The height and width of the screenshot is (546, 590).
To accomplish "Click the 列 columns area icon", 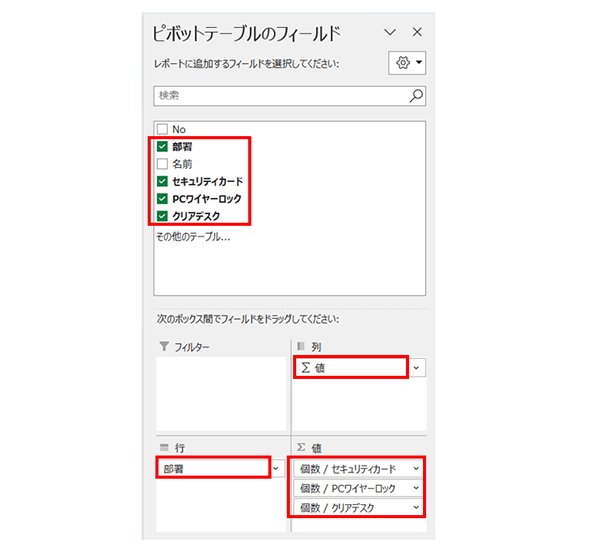I will [301, 346].
